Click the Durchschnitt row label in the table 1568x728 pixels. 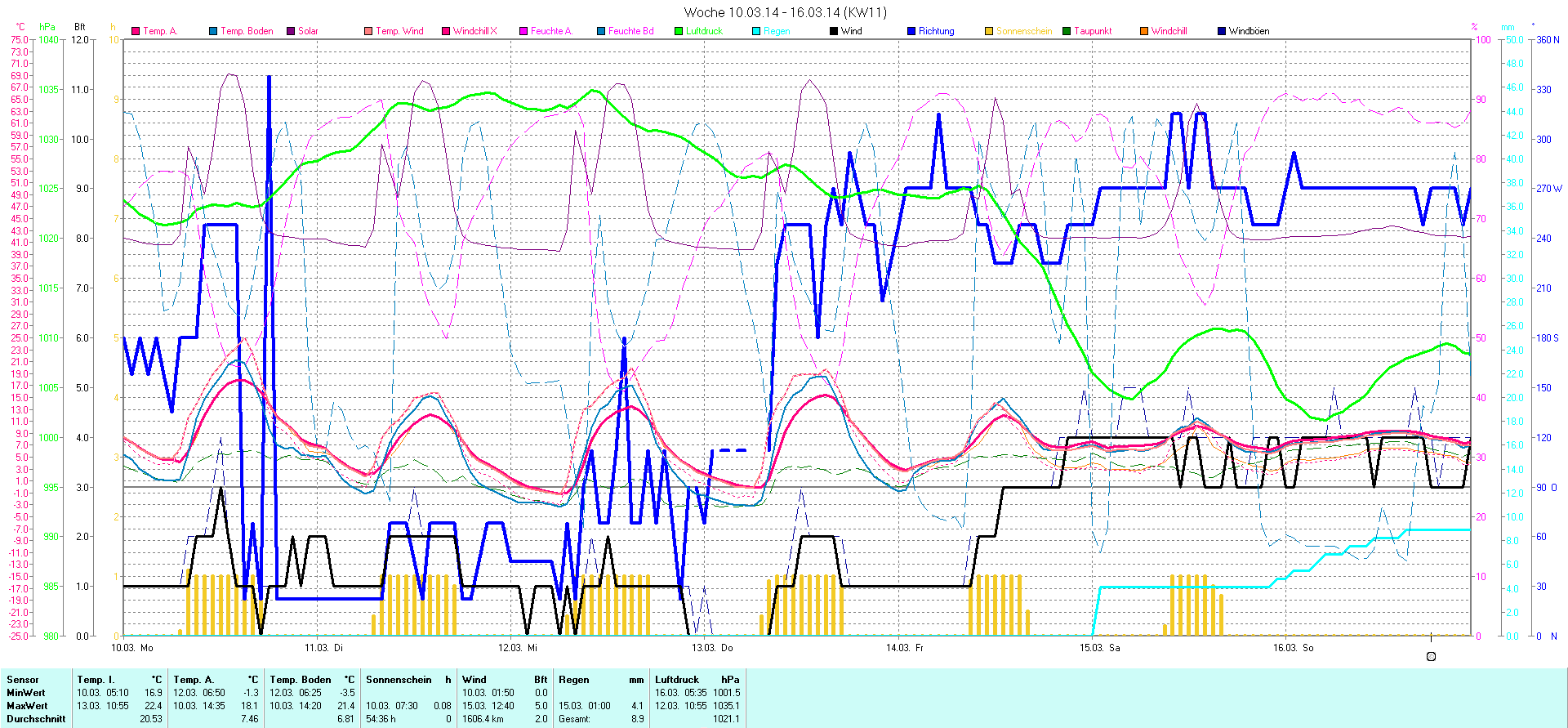[x=36, y=719]
